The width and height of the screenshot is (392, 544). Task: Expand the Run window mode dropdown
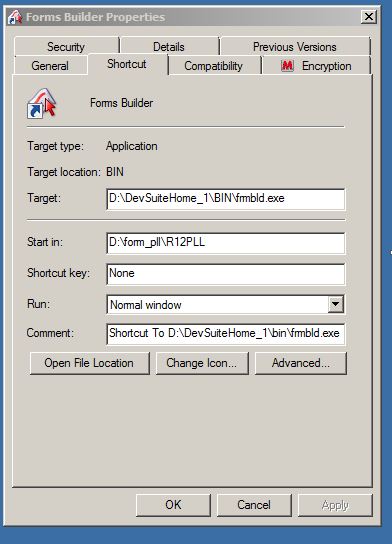(336, 305)
